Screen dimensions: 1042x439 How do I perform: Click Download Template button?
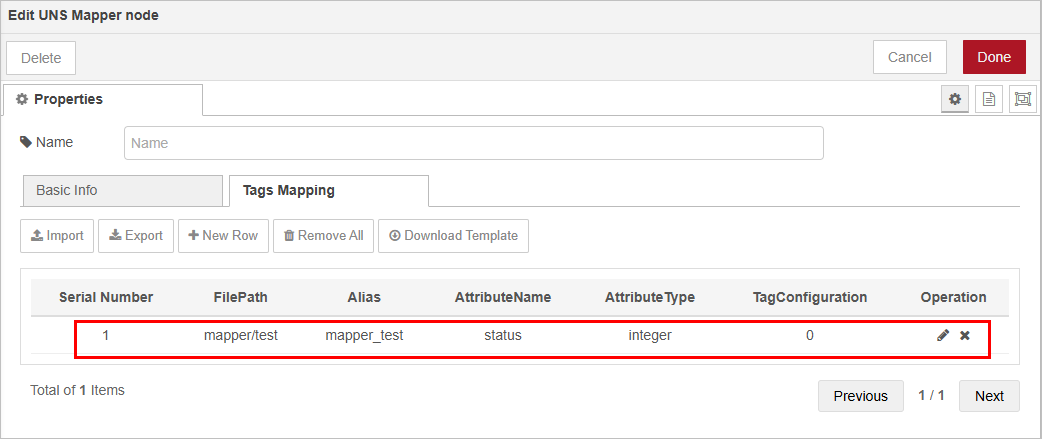(453, 236)
